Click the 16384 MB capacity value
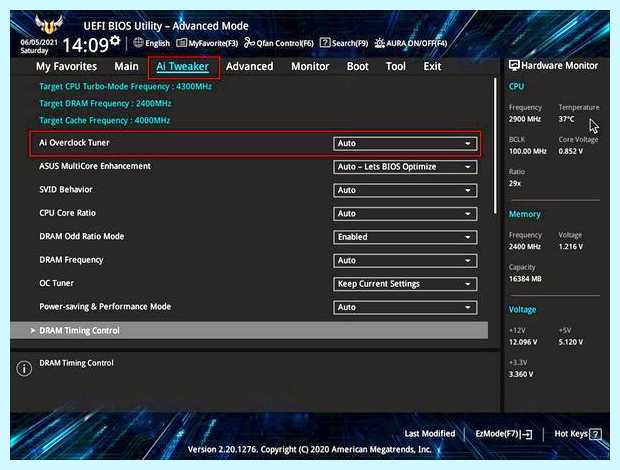 [x=525, y=279]
